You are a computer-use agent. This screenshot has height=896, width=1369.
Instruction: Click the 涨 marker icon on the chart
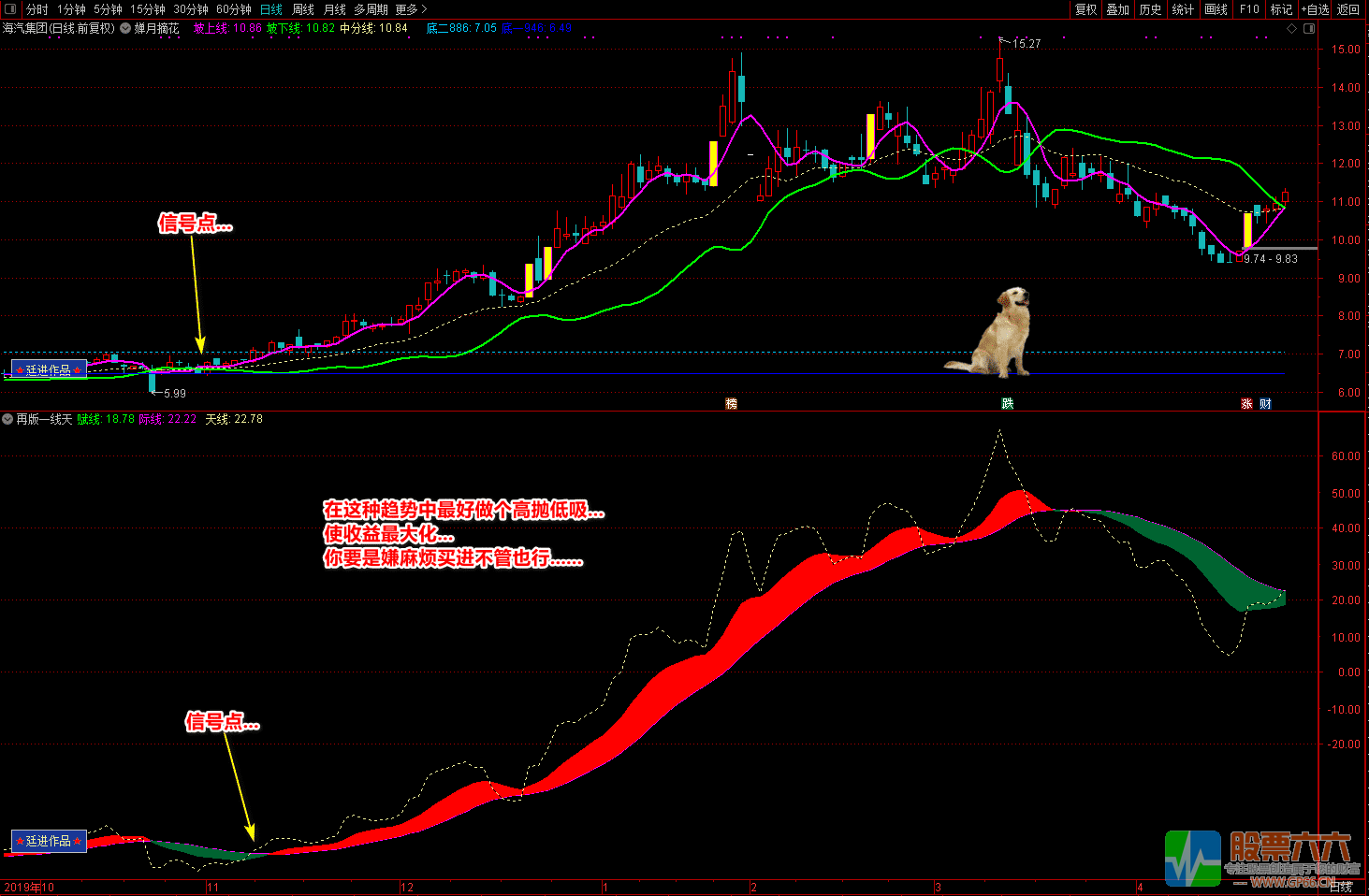coord(1246,404)
